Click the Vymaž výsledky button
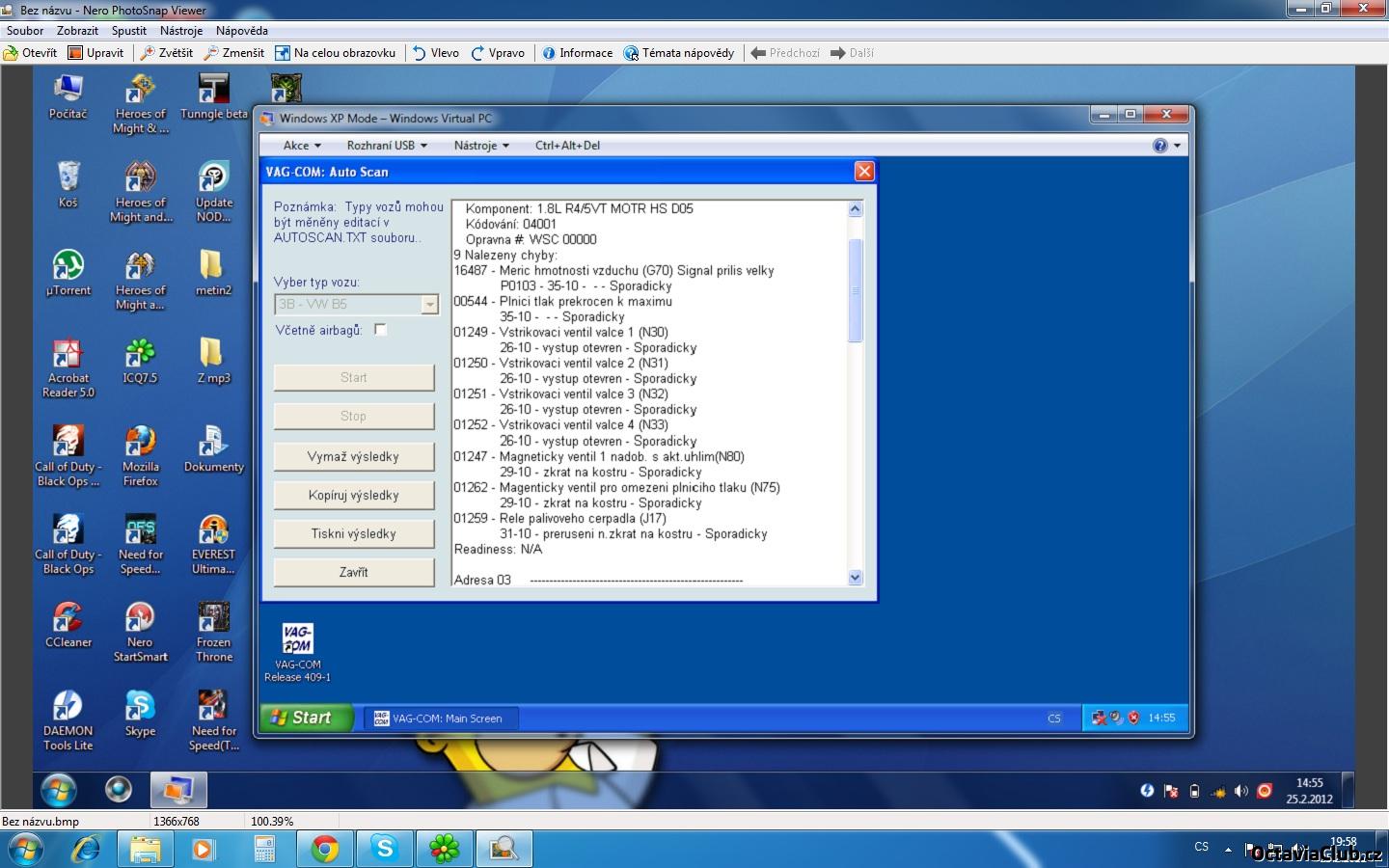The height and width of the screenshot is (868, 1389). coord(353,457)
